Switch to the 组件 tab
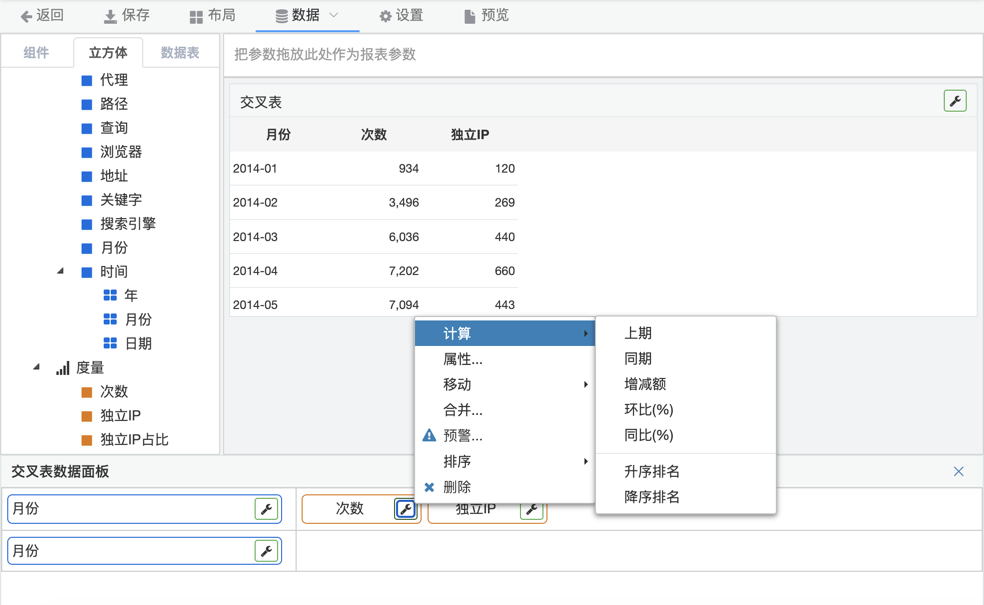 pyautogui.click(x=36, y=53)
